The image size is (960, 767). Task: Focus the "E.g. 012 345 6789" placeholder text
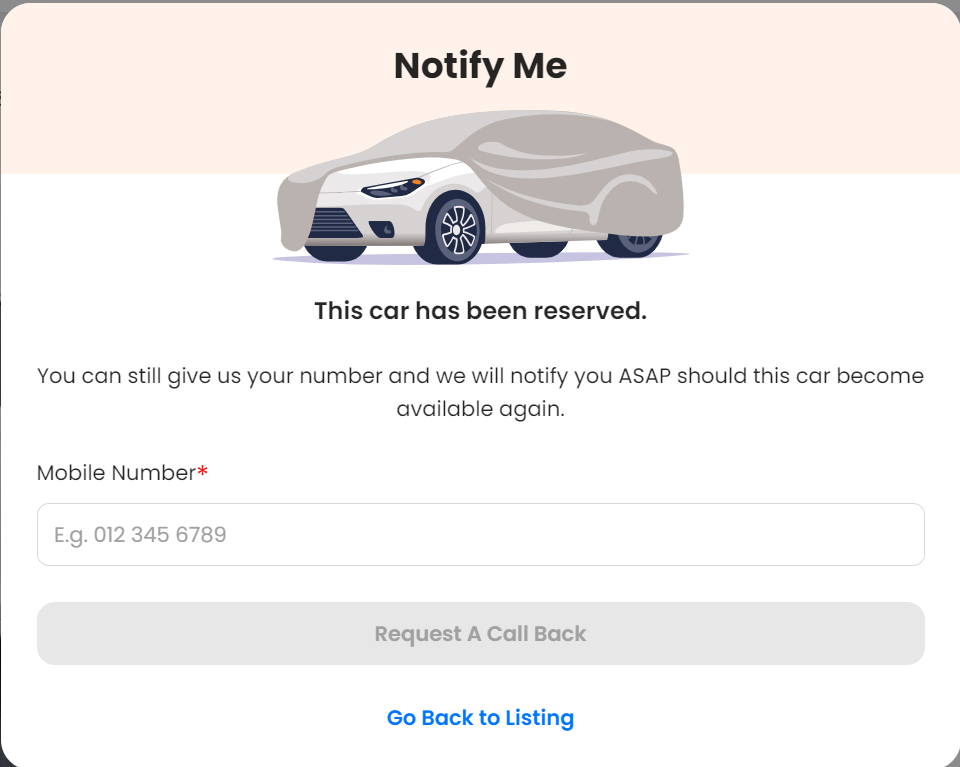coord(140,535)
